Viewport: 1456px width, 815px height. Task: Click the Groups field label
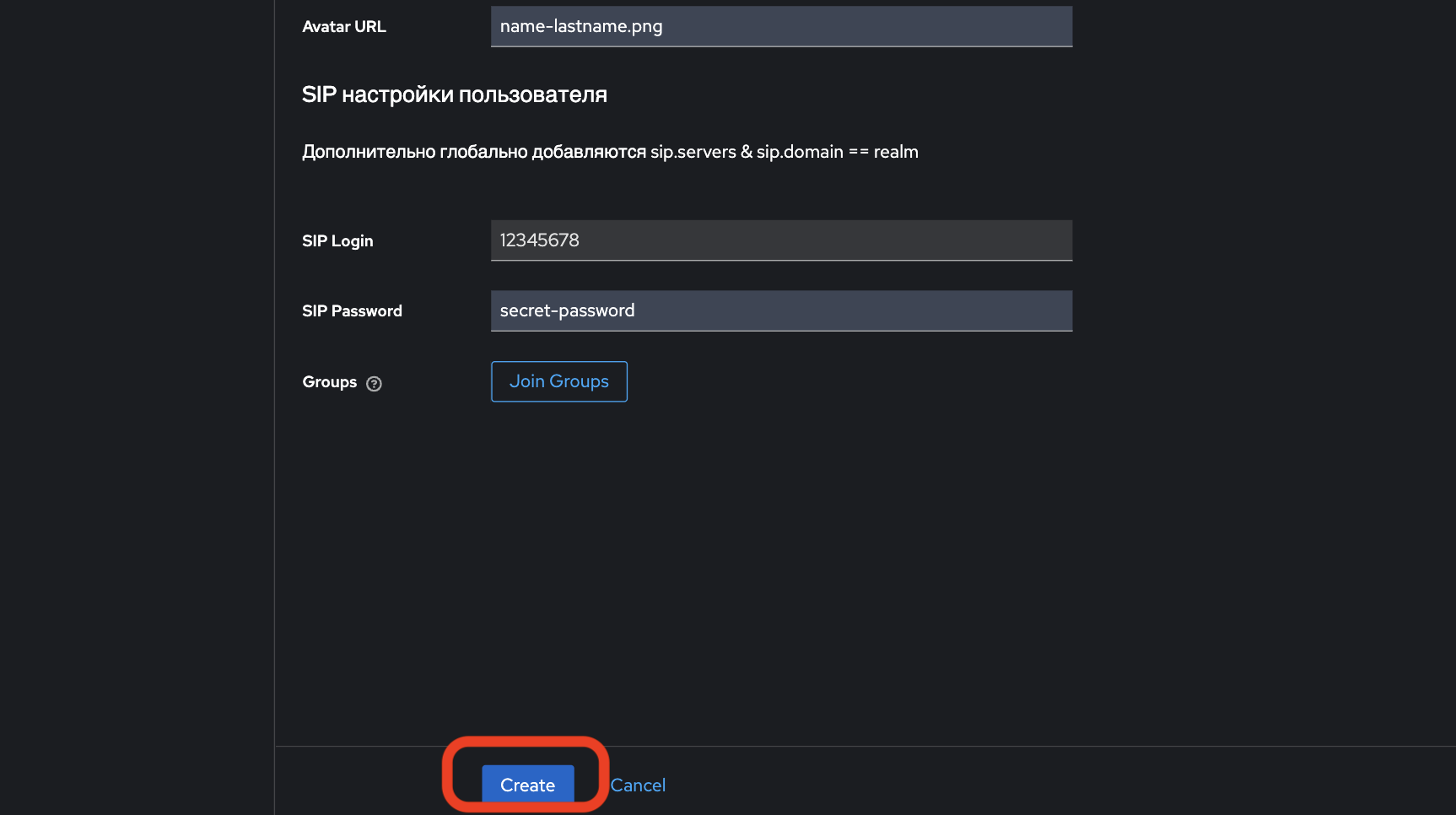[x=330, y=382]
